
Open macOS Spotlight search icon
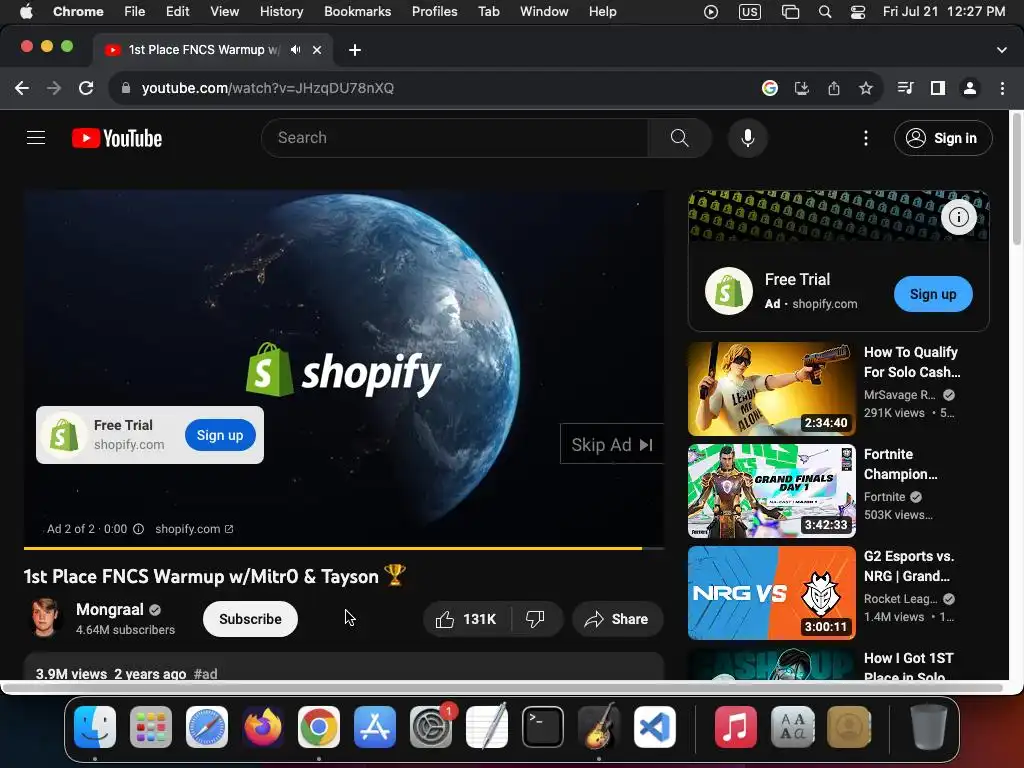(825, 12)
